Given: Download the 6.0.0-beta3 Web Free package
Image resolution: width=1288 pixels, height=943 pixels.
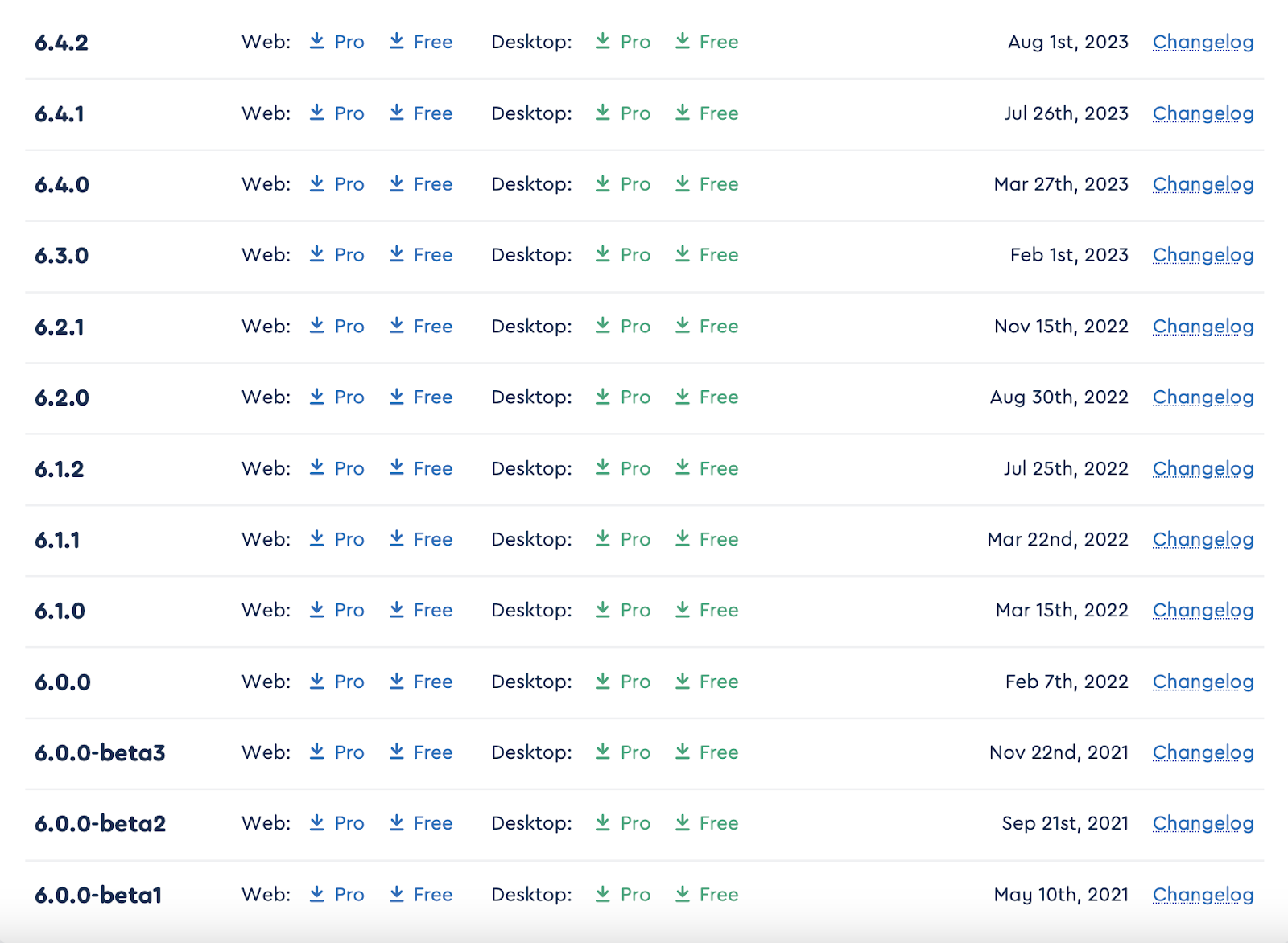Looking at the screenshot, I should (420, 752).
